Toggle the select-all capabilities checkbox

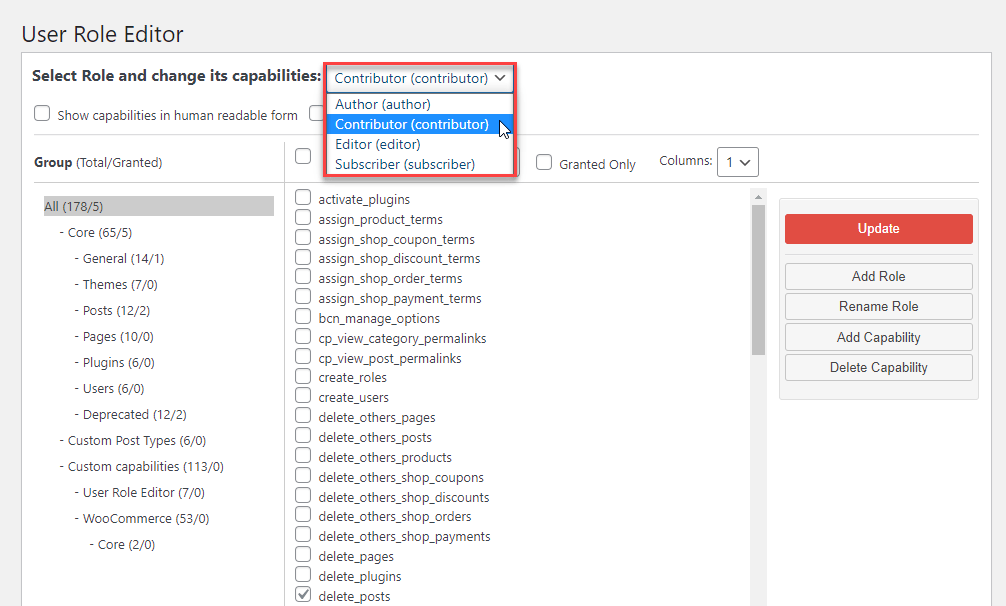click(x=303, y=156)
